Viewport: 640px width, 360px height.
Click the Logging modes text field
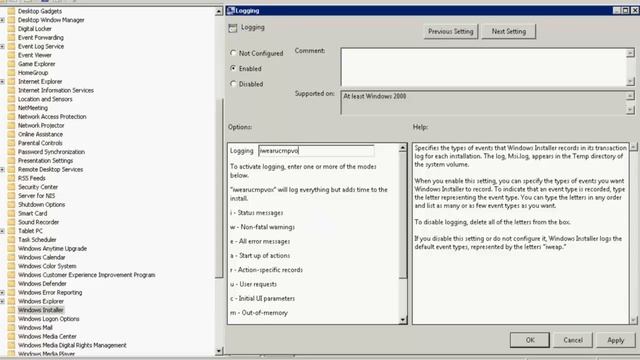click(x=316, y=151)
